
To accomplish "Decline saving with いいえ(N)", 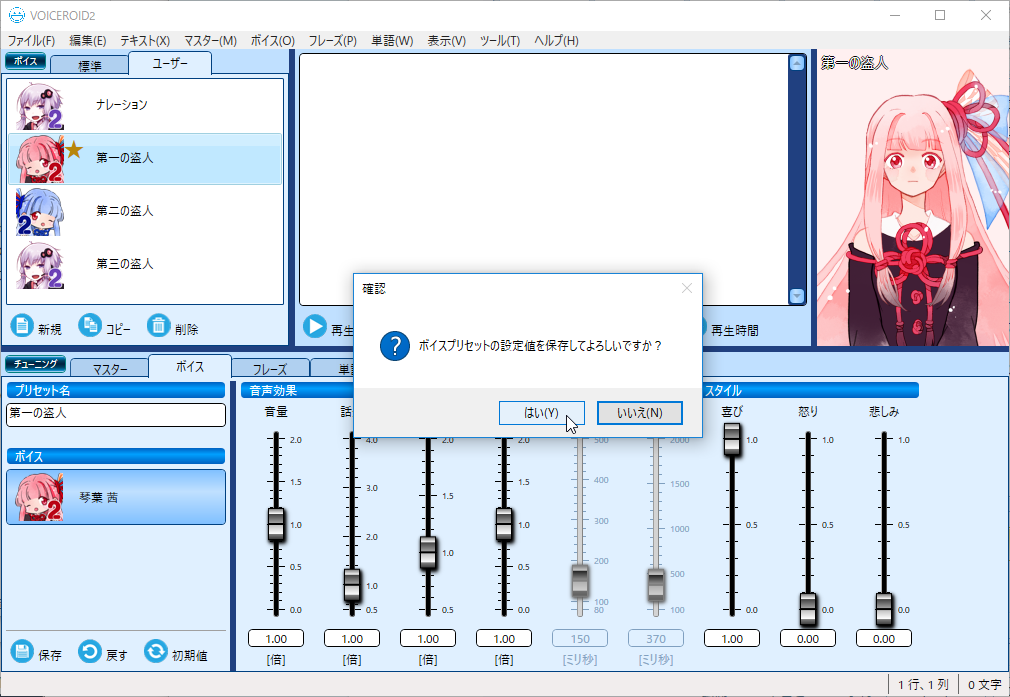I will [x=640, y=413].
